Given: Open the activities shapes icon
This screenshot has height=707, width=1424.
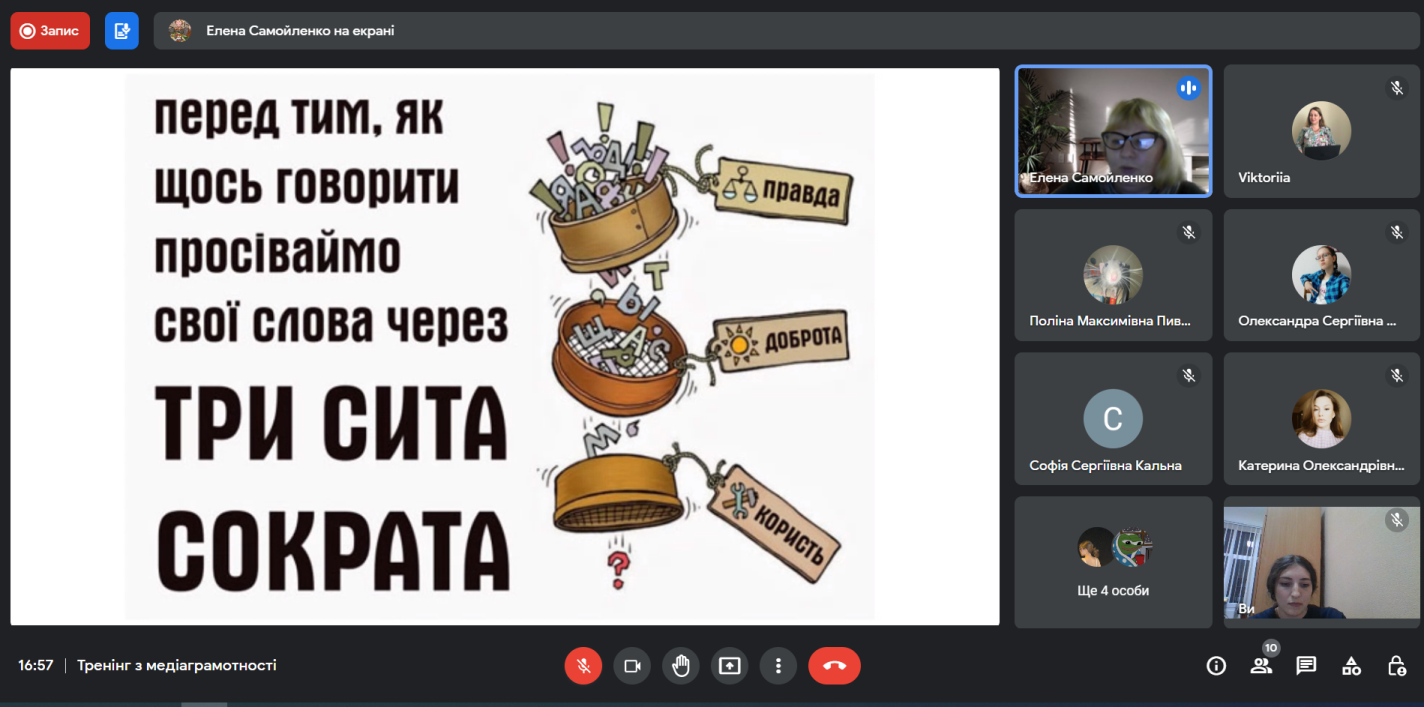Looking at the screenshot, I should click(x=1351, y=666).
